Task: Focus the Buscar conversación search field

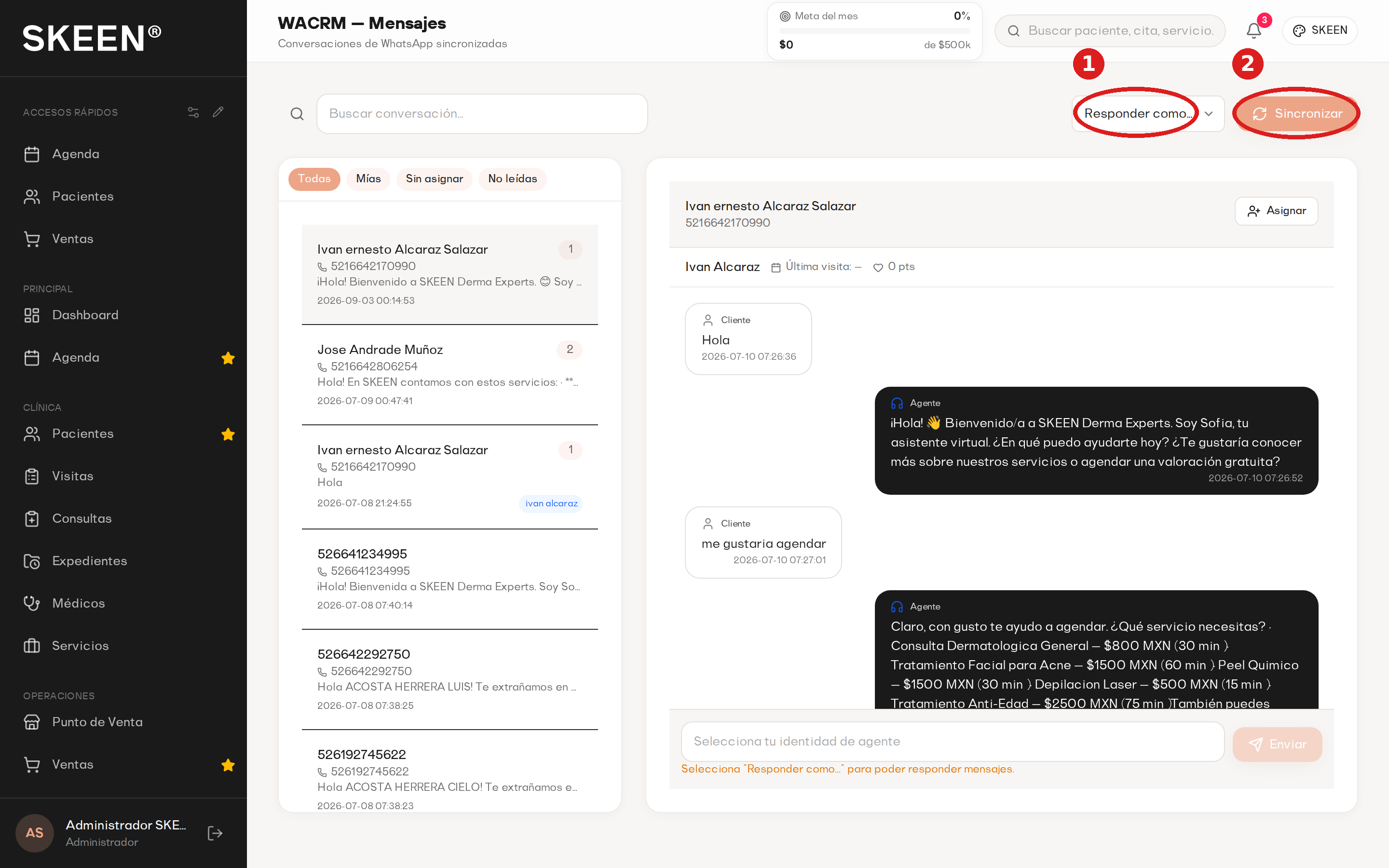Action: coord(481,114)
